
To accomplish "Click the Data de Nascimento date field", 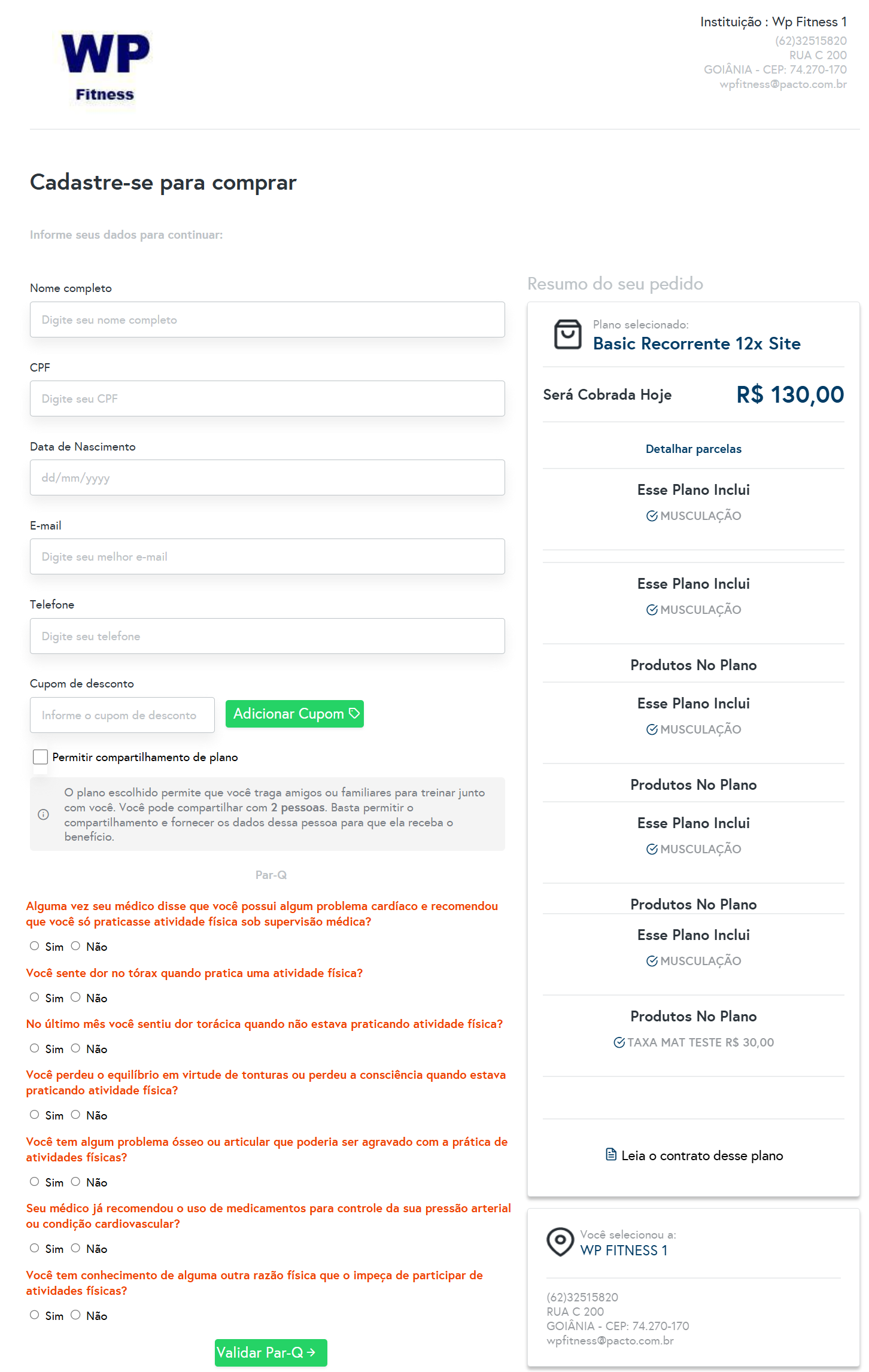I will (x=267, y=477).
